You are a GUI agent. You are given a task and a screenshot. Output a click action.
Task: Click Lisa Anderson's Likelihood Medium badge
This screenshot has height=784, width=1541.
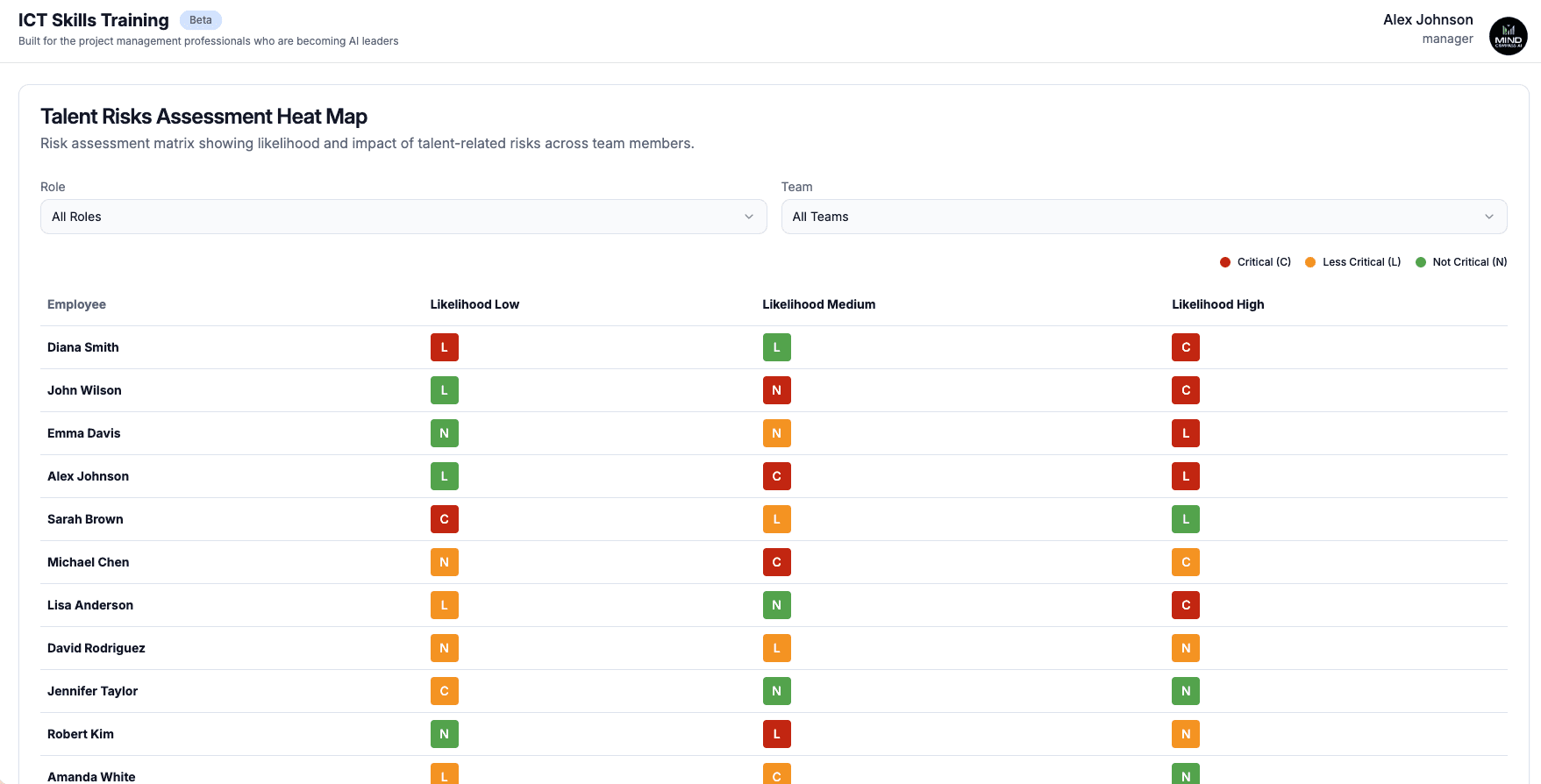click(777, 605)
